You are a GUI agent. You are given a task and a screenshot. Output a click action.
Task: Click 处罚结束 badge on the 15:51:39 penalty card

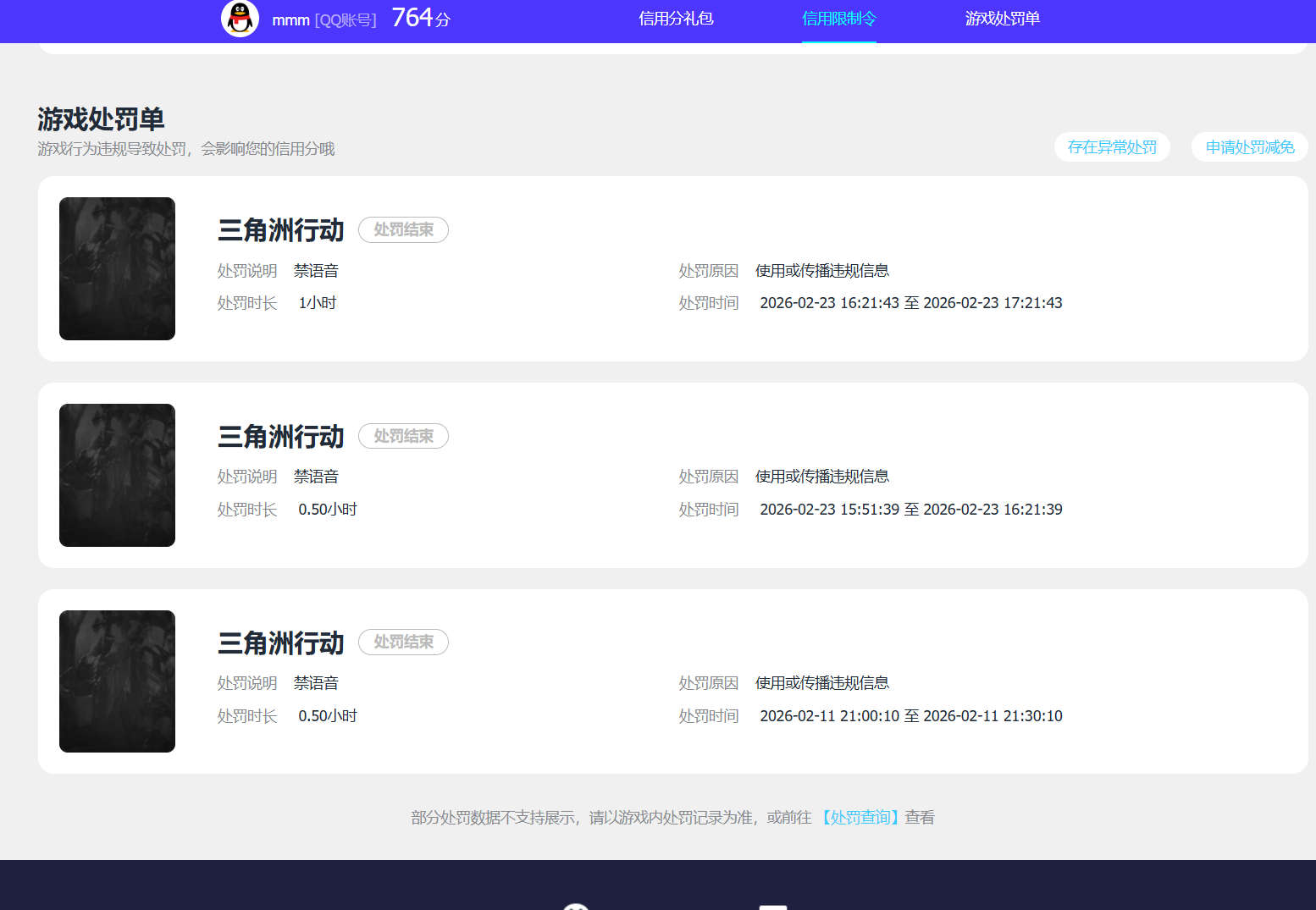403,436
